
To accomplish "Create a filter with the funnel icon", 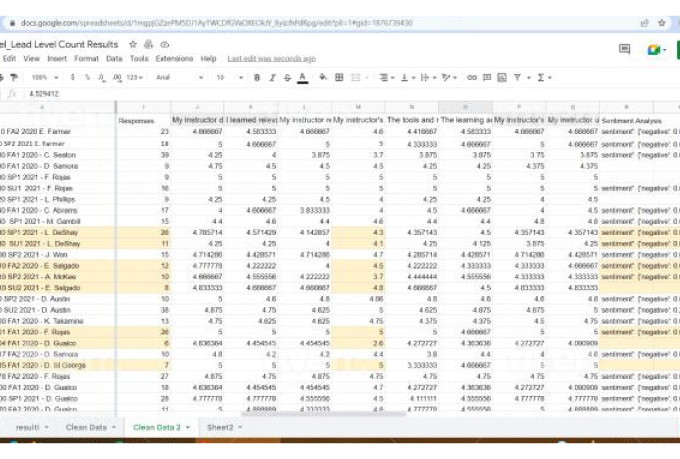I will (517, 77).
